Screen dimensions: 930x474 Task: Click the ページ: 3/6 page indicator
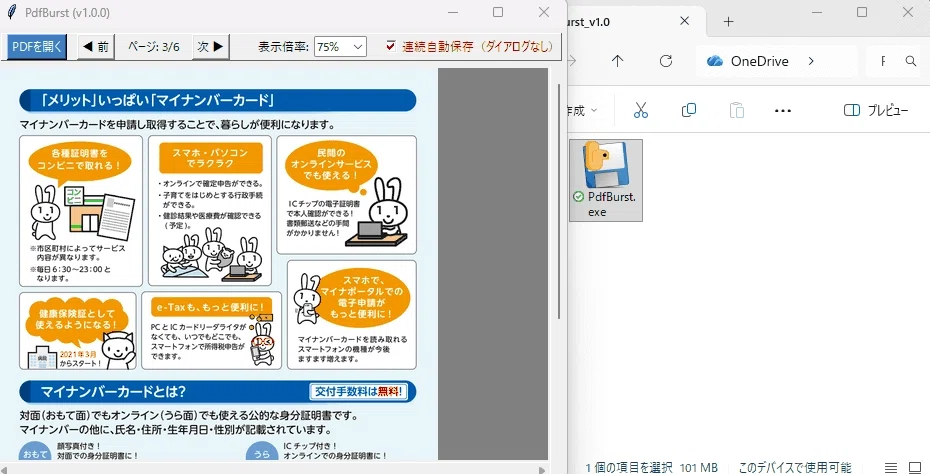pyautogui.click(x=154, y=47)
